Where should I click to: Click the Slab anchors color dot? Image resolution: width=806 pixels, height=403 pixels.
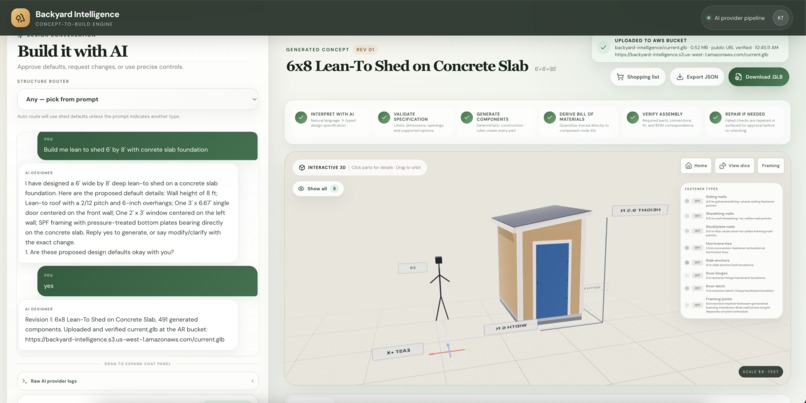point(687,262)
